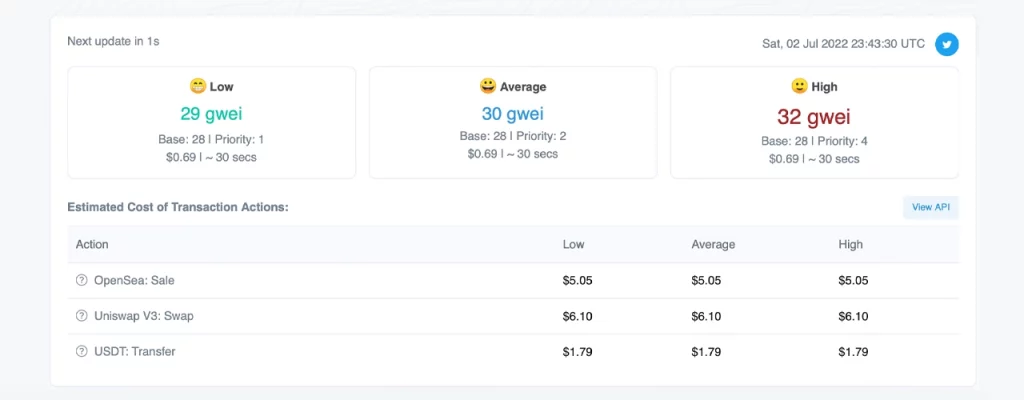Click the Low card's $0.69 cost line
This screenshot has width=1024, height=400.
(x=211, y=158)
